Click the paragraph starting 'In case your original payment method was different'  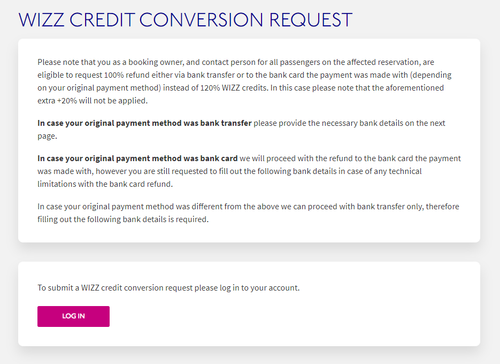(x=248, y=213)
